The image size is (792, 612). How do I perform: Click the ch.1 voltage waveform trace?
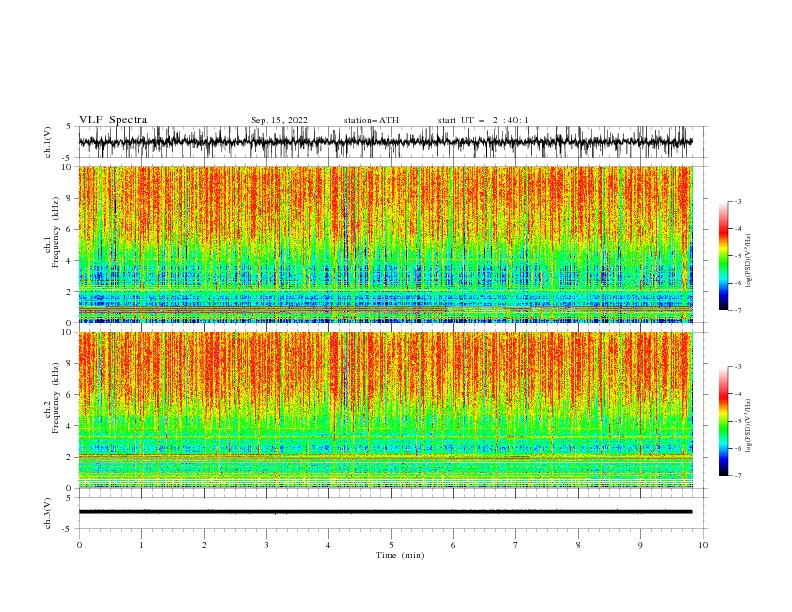pyautogui.click(x=385, y=142)
